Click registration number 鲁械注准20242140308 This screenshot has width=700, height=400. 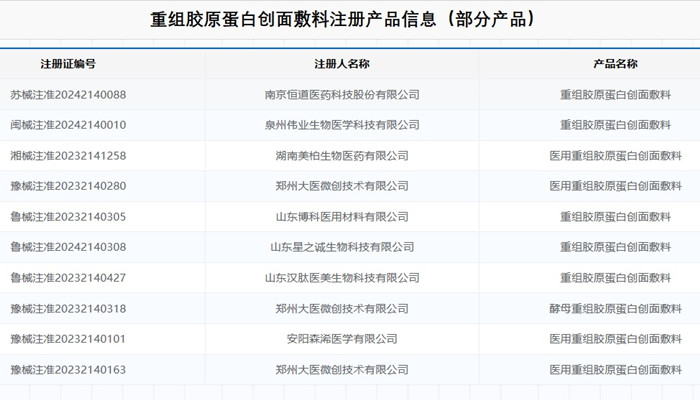tap(68, 247)
